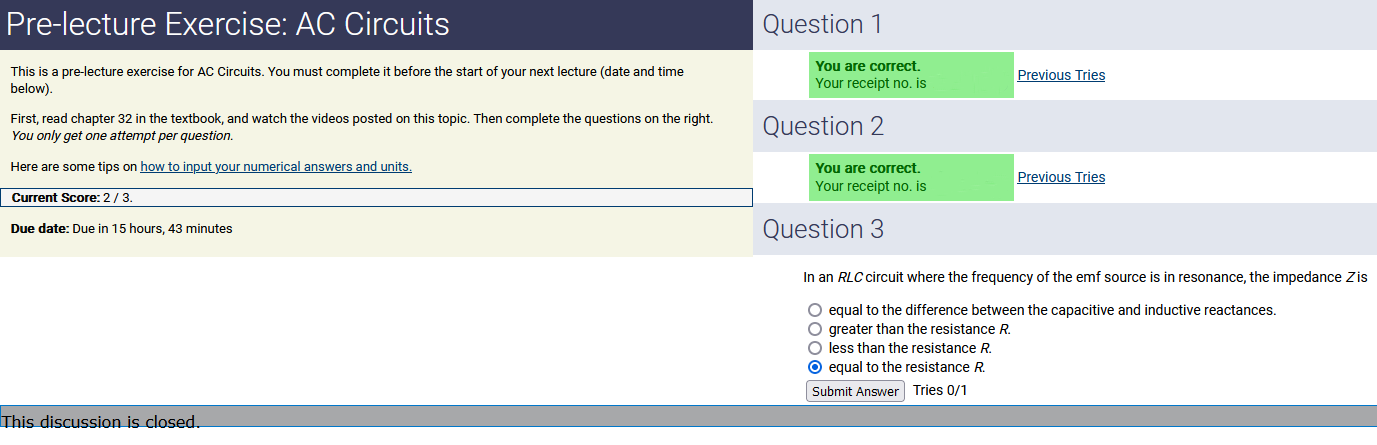Click the Question 1 section header
The width and height of the screenshot is (1377, 445).
(x=823, y=25)
